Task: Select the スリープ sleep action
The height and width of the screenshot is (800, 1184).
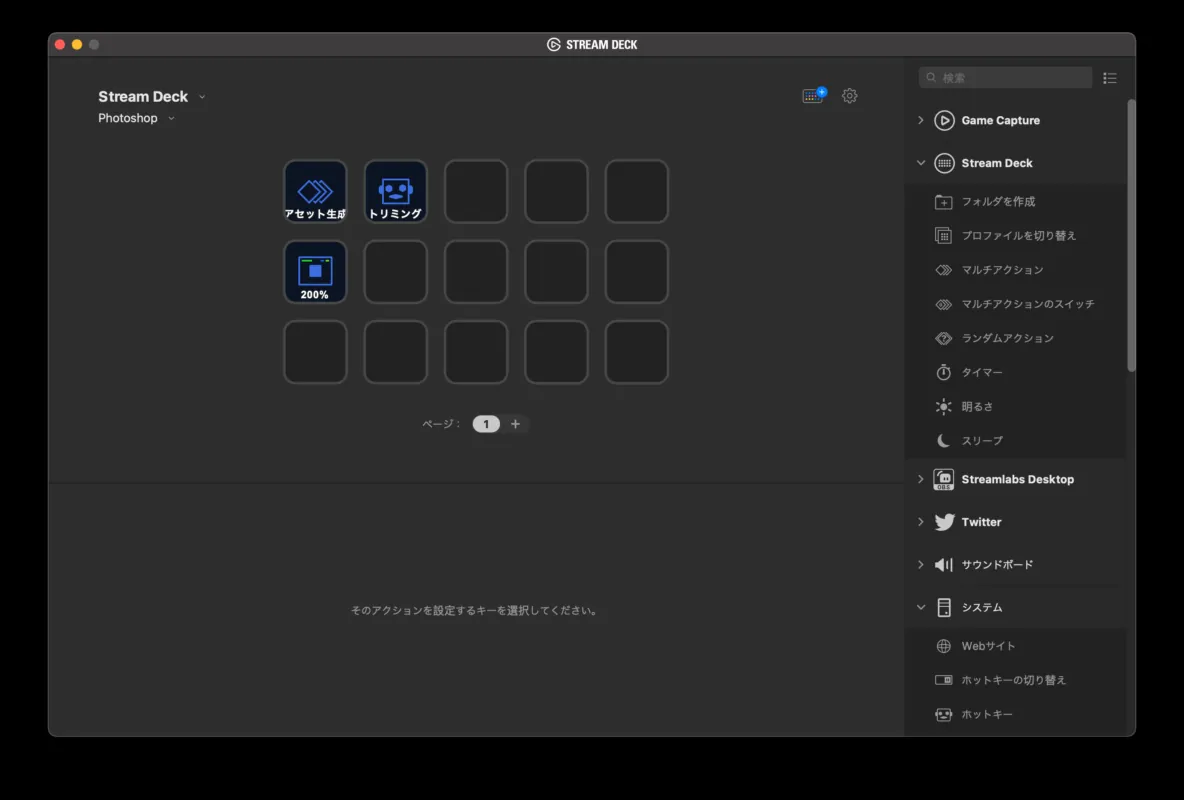Action: point(981,440)
